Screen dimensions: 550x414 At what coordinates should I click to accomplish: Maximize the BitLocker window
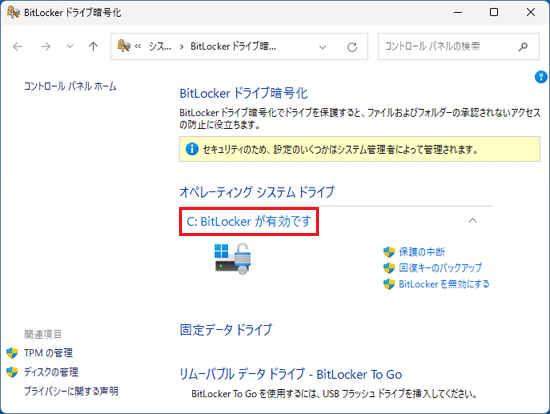[x=494, y=12]
